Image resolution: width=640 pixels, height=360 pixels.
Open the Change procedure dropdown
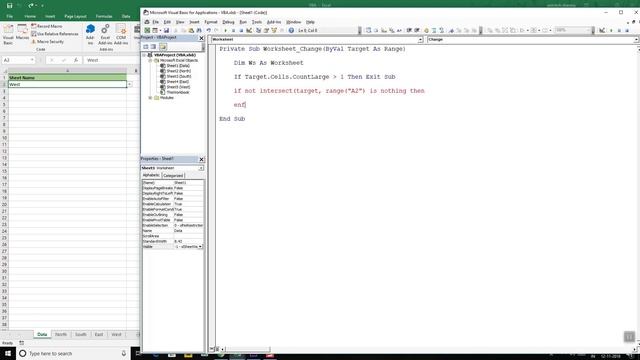click(637, 40)
